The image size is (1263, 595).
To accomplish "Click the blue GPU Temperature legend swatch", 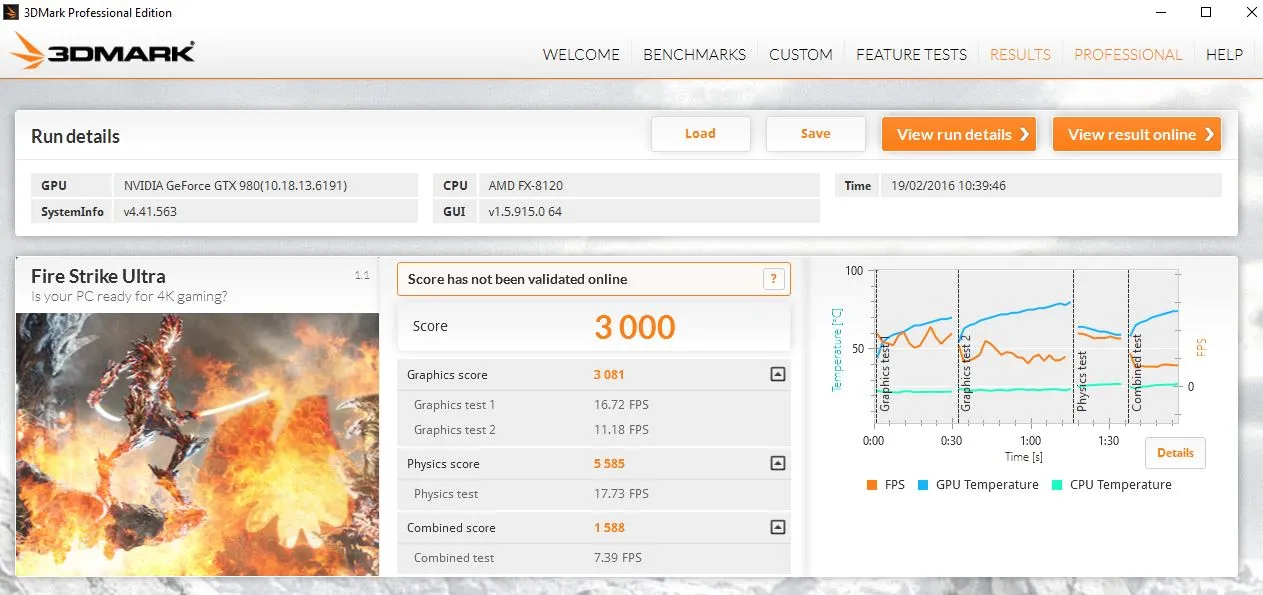I will click(x=923, y=485).
